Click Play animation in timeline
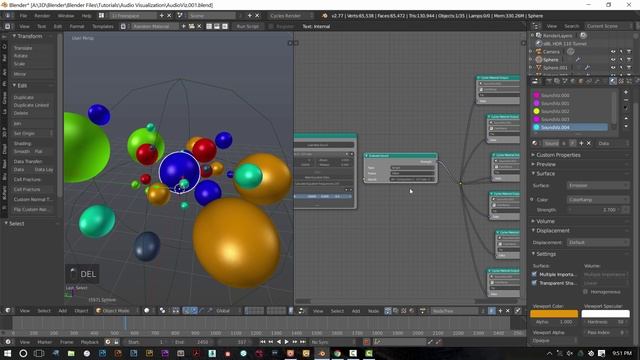The height and width of the screenshot is (360, 640). (287, 342)
